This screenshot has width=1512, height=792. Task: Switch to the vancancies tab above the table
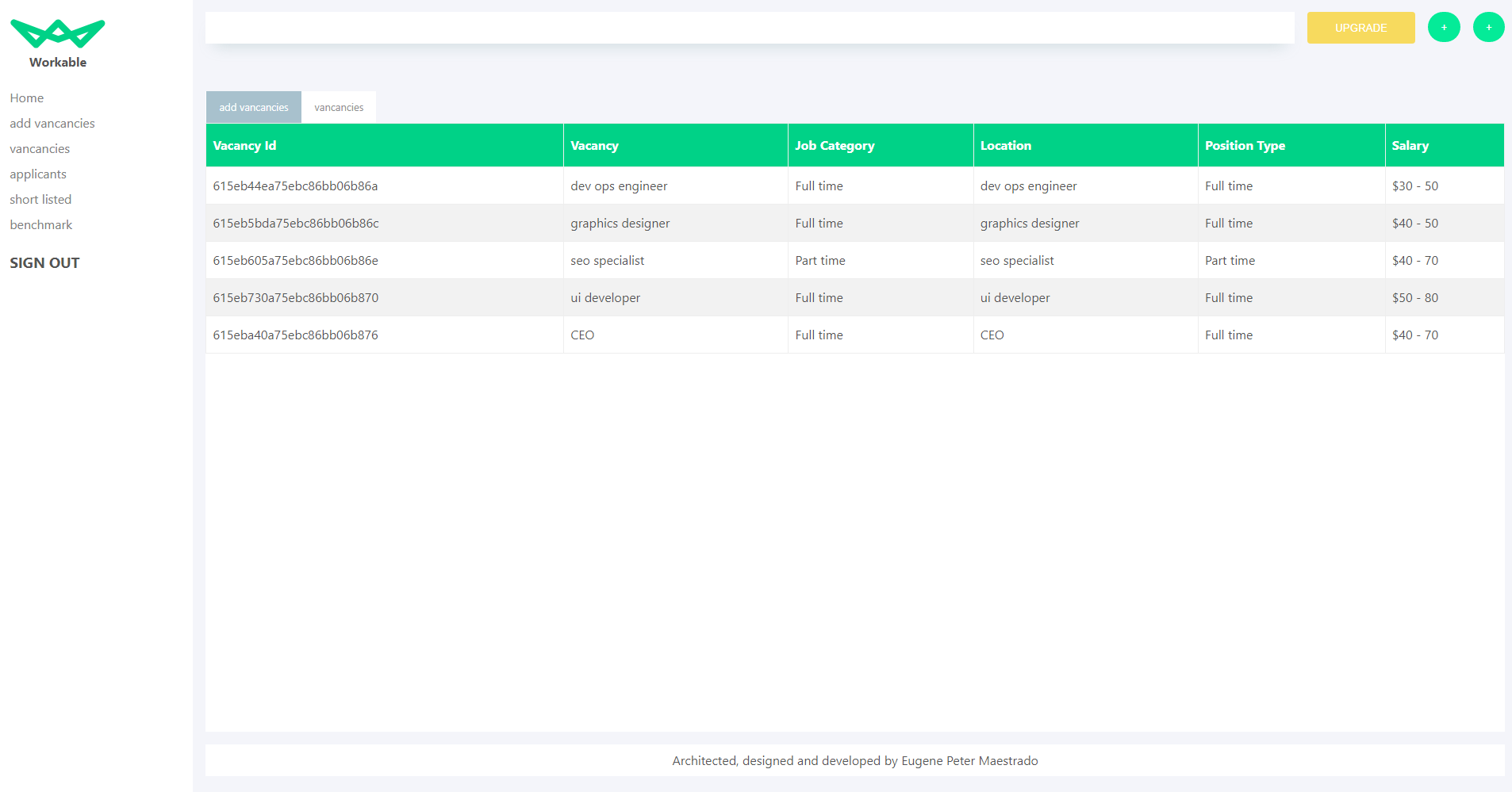[339, 107]
